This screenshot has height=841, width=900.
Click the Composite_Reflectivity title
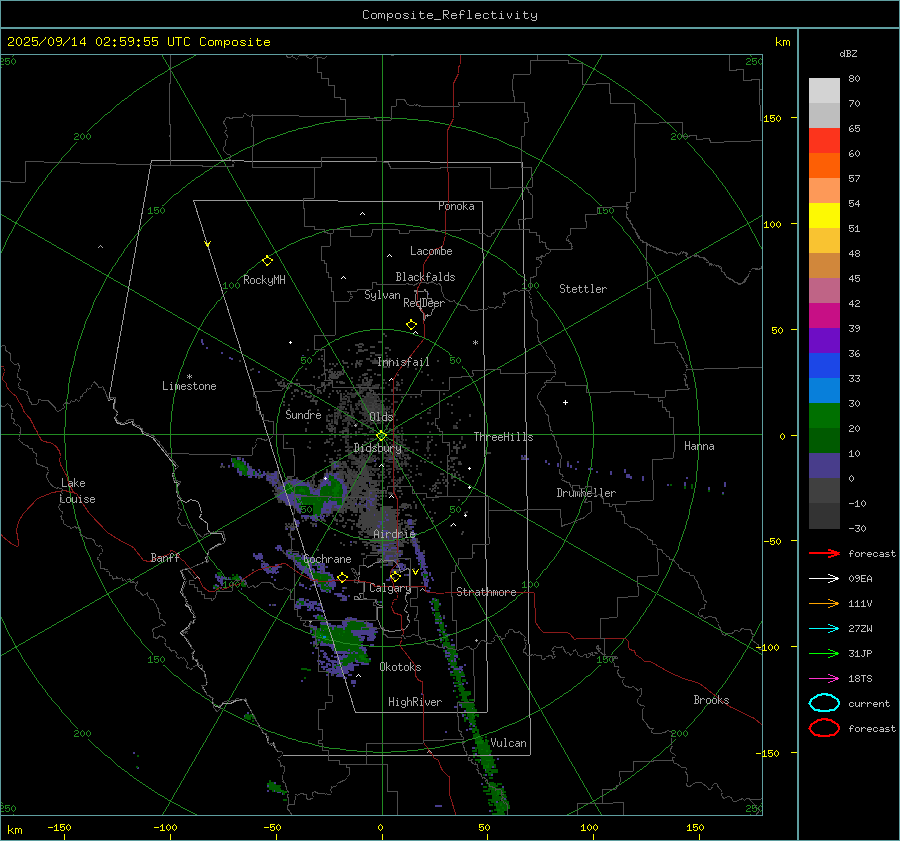[x=450, y=15]
